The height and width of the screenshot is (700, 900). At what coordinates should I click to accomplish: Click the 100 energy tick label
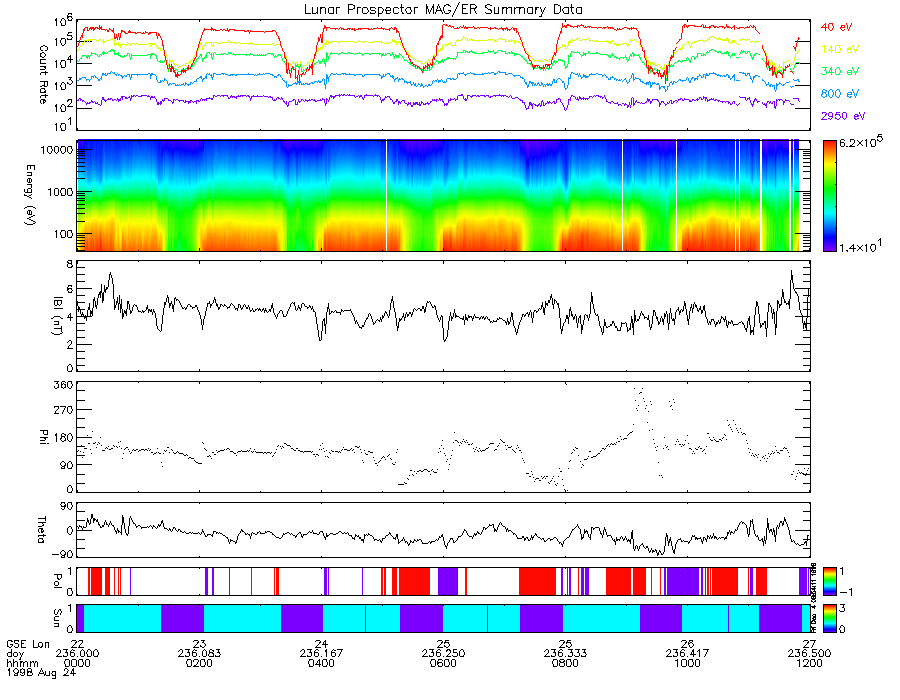(63, 235)
